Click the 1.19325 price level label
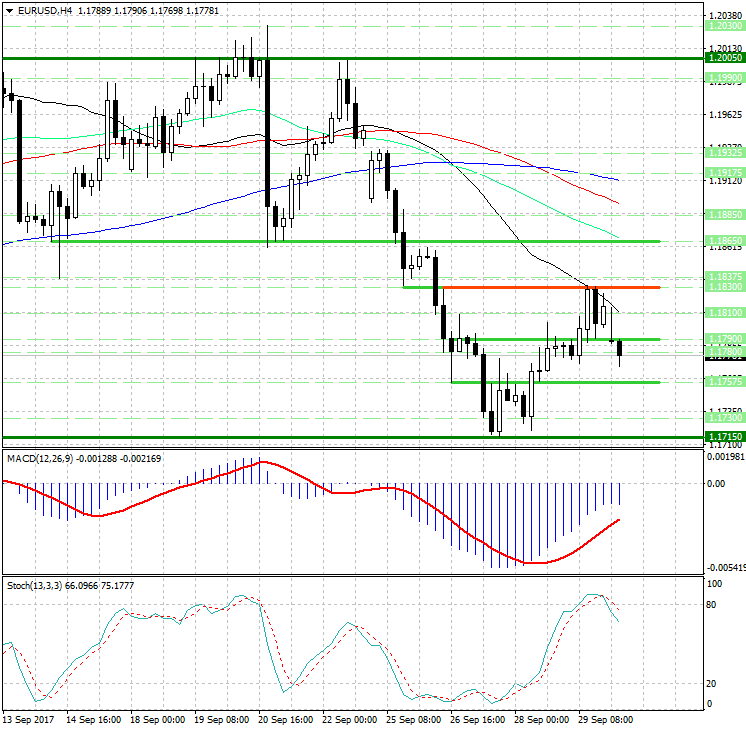Viewport: 746px width, 731px height. [x=725, y=153]
